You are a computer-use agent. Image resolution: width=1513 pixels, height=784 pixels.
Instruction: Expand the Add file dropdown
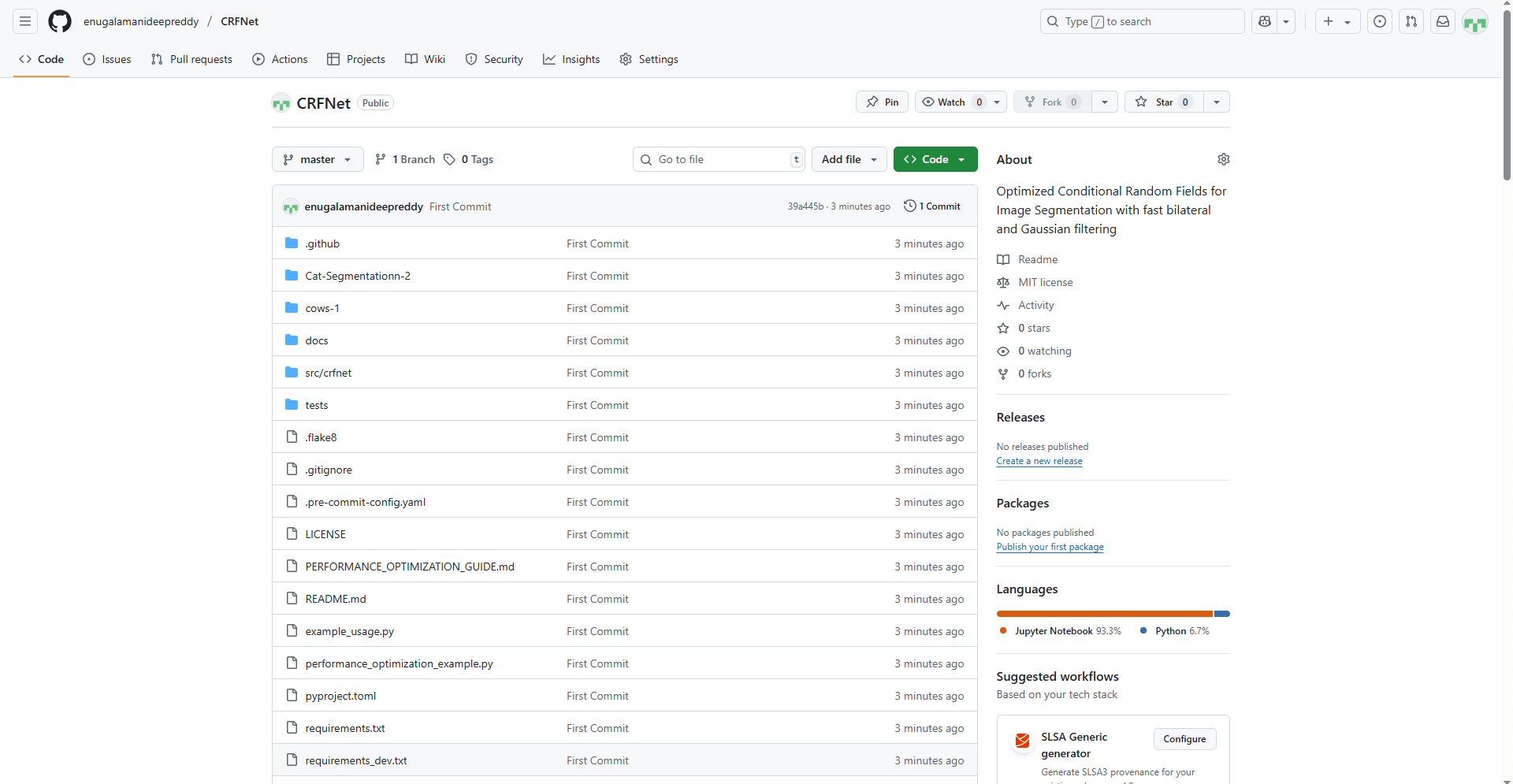point(849,159)
